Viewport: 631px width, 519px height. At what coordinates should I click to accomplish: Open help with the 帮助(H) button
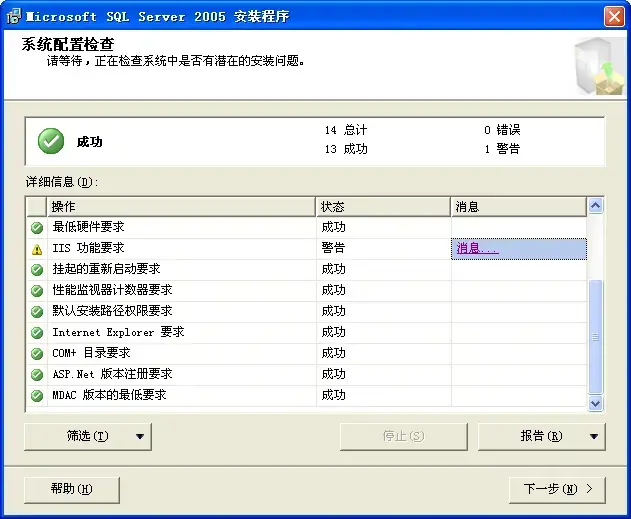[72, 490]
